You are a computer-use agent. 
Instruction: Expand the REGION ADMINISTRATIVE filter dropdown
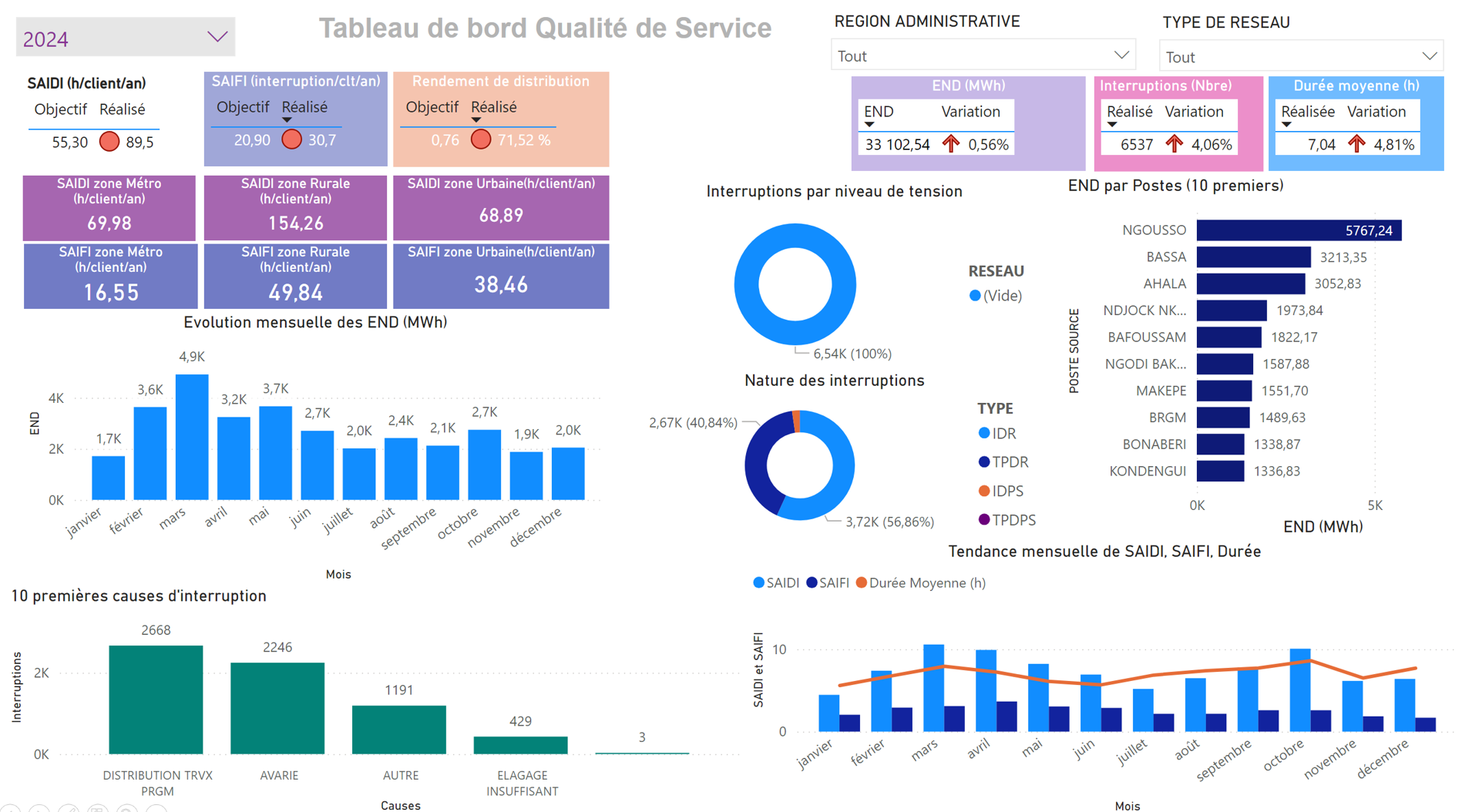tap(1121, 55)
